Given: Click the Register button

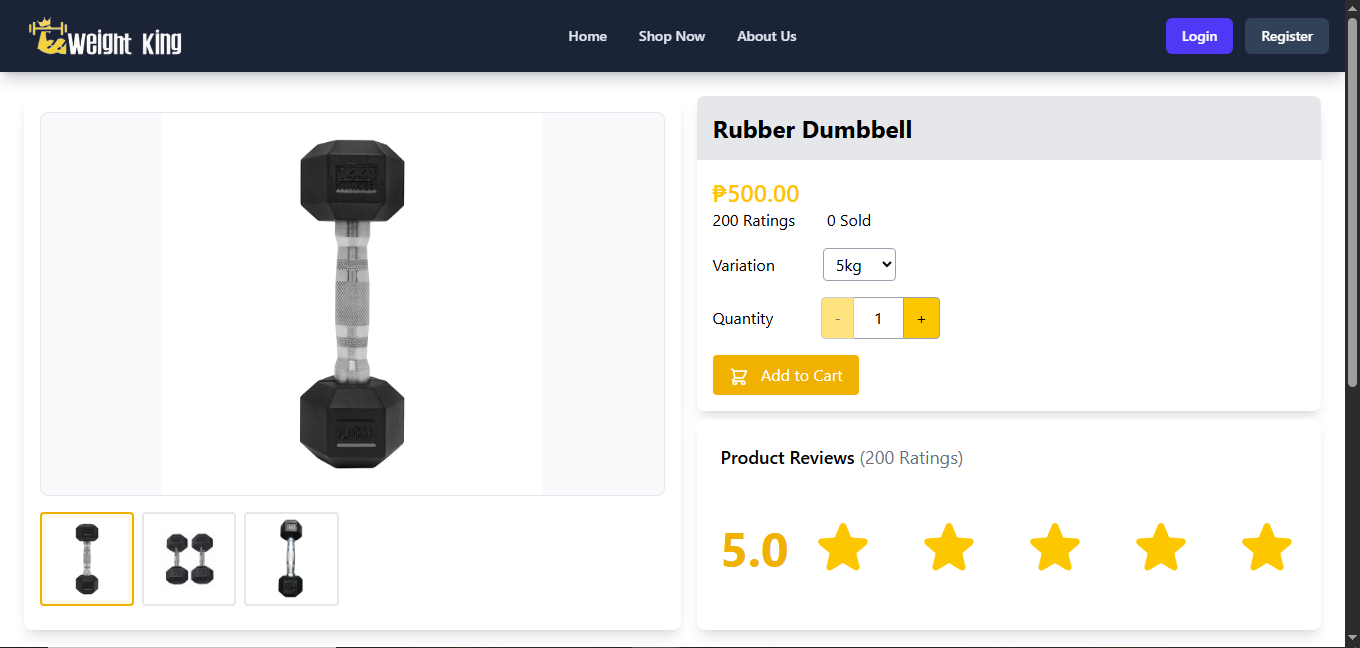Looking at the screenshot, I should [1287, 36].
